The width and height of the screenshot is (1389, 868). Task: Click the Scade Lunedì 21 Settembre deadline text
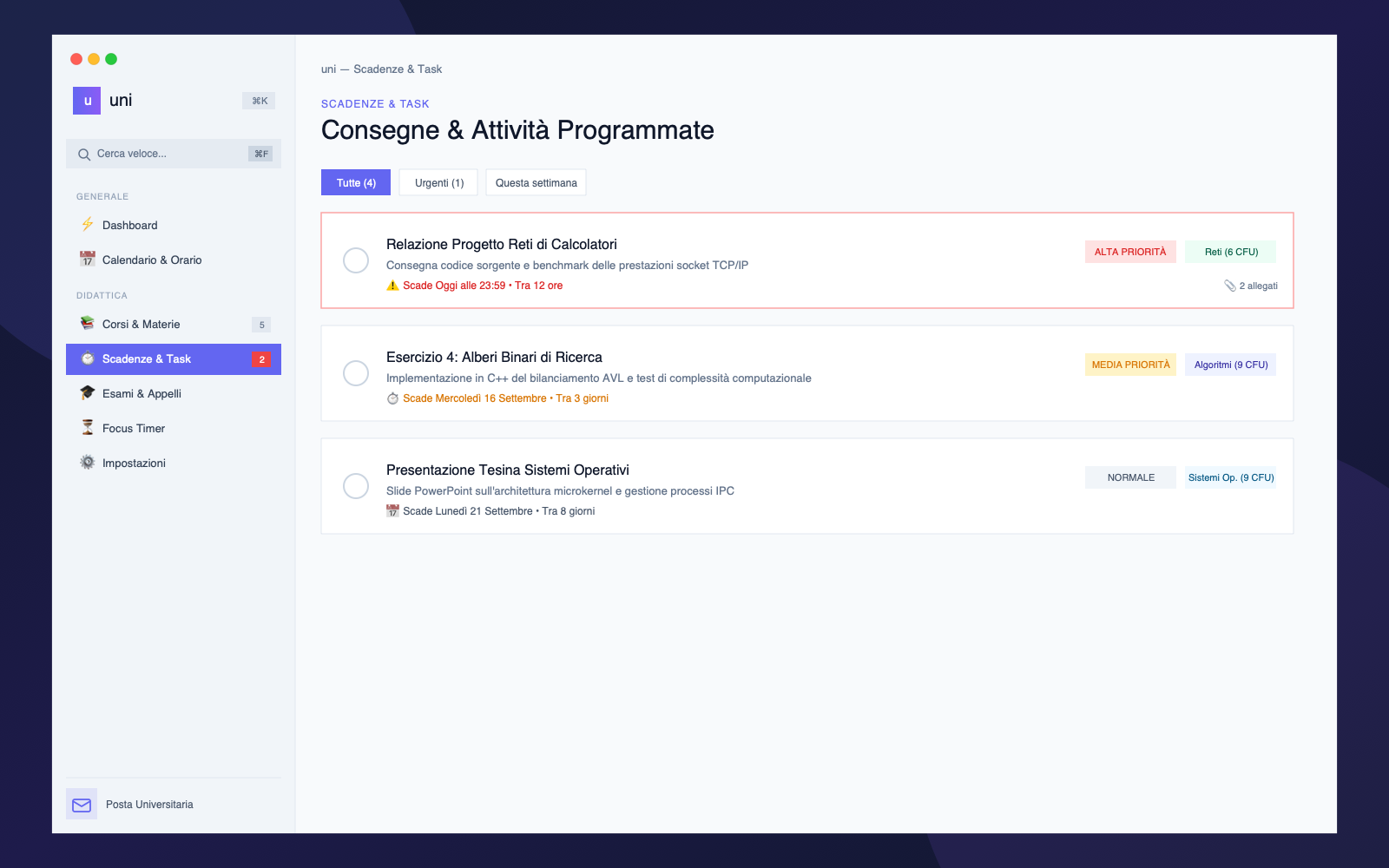click(468, 511)
